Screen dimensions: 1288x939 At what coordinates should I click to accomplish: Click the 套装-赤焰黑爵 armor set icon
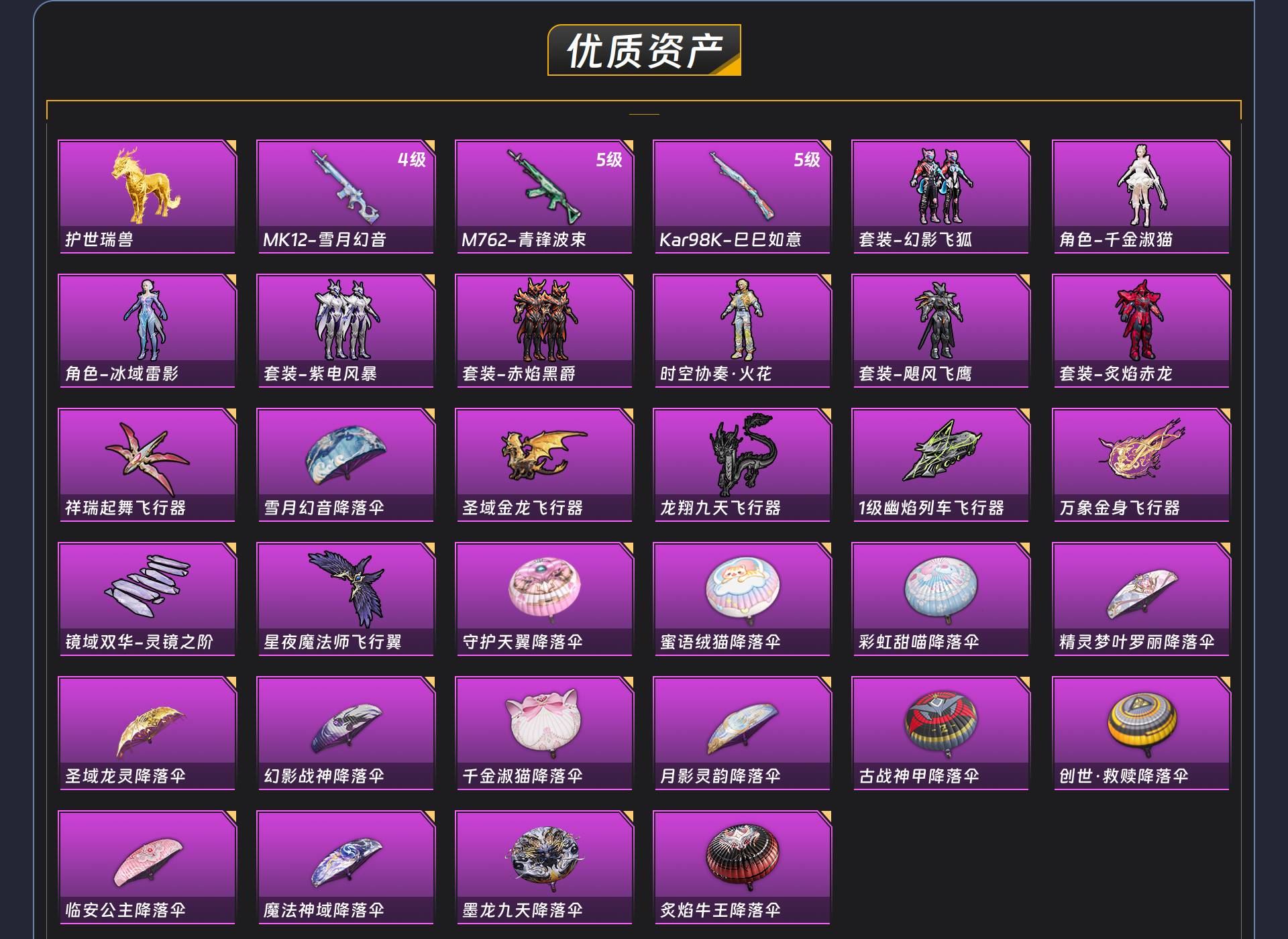(x=544, y=320)
